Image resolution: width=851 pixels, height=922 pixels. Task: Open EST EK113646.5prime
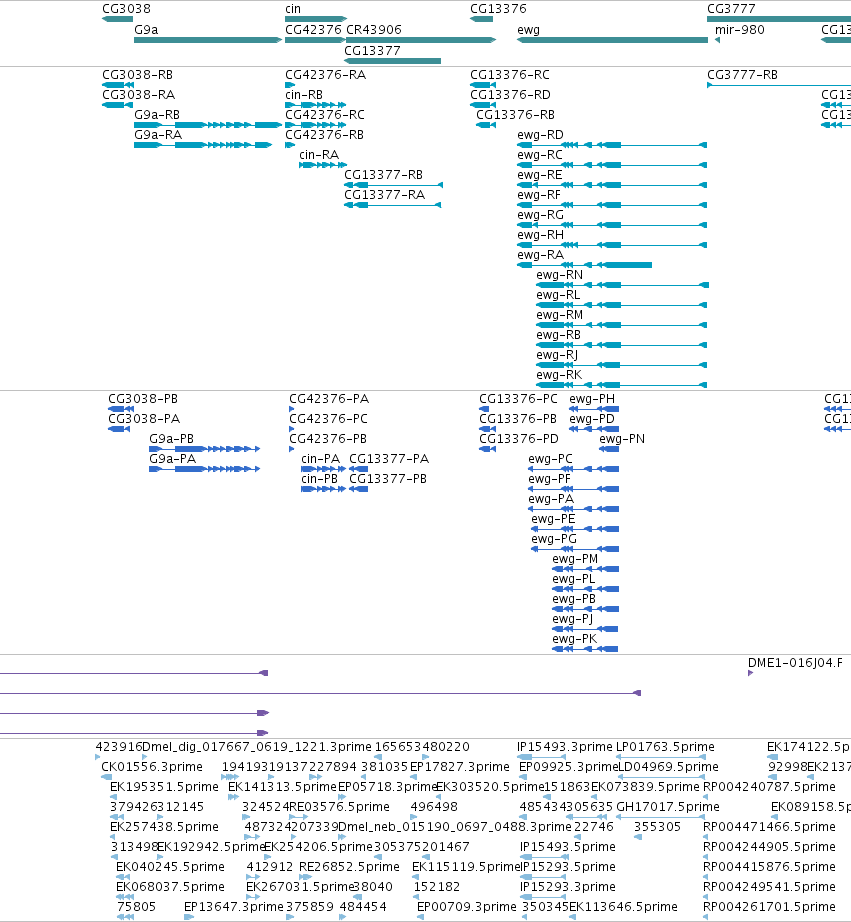click(623, 907)
